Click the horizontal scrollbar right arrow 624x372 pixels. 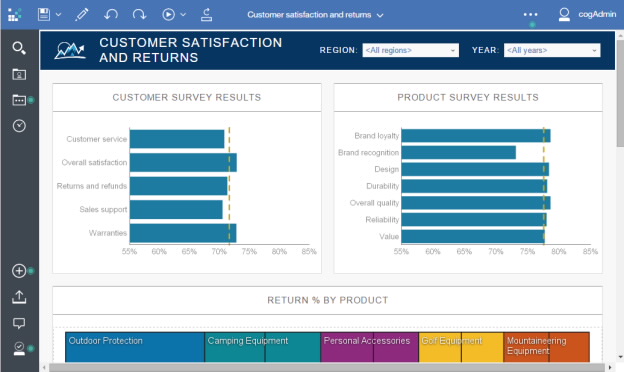click(x=610, y=367)
